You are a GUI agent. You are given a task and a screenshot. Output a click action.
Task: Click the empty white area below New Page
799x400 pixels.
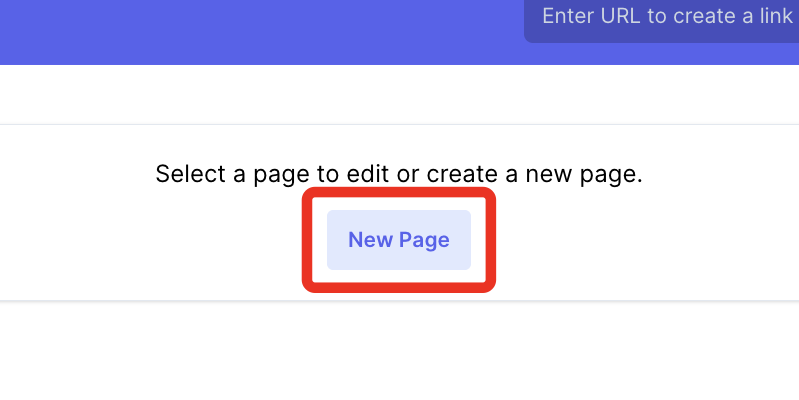[398, 350]
